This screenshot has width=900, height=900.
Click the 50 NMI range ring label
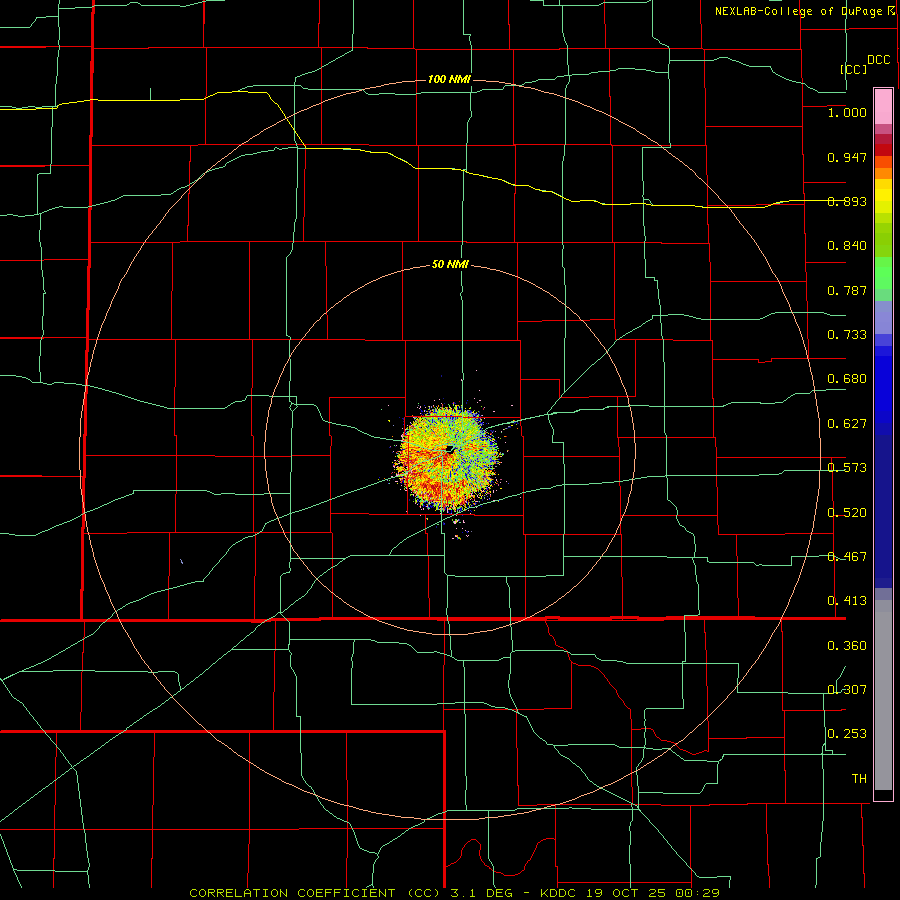[450, 265]
